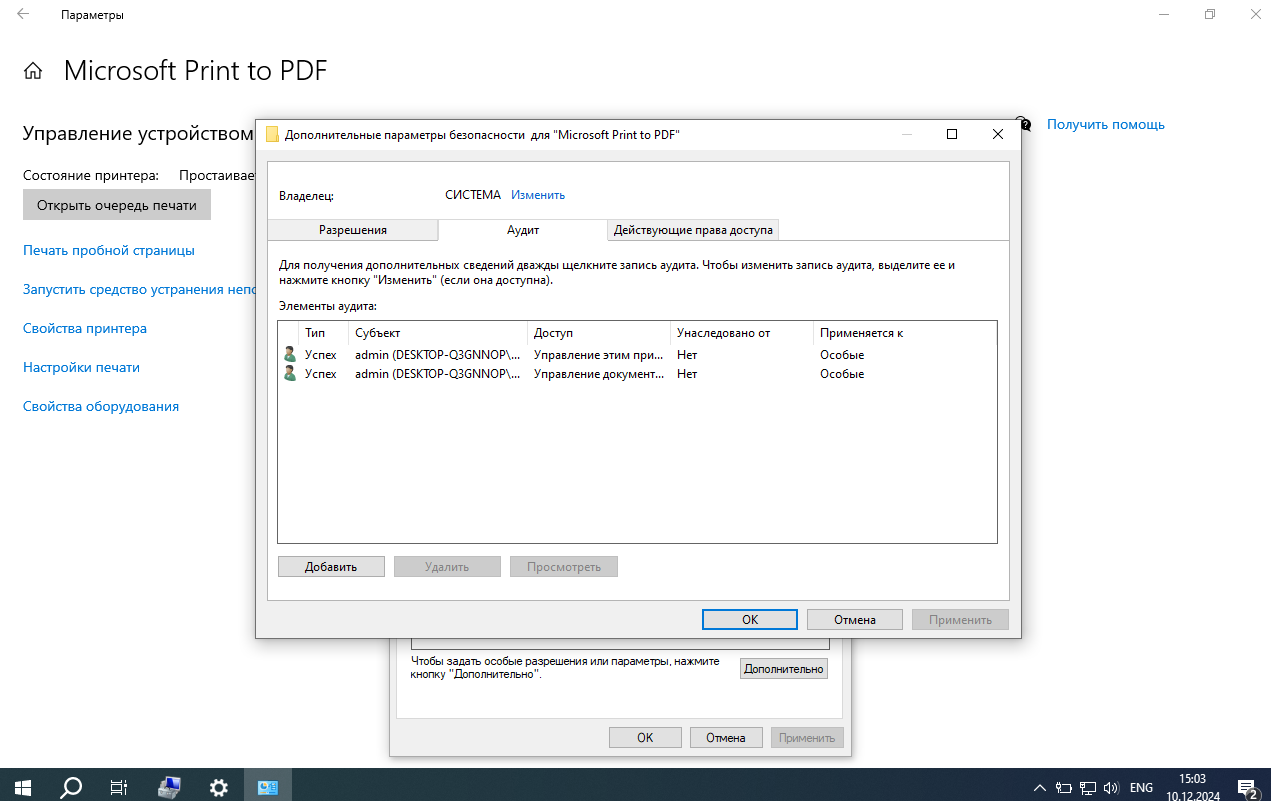Select the Управление этим при… audit entry

point(637,355)
